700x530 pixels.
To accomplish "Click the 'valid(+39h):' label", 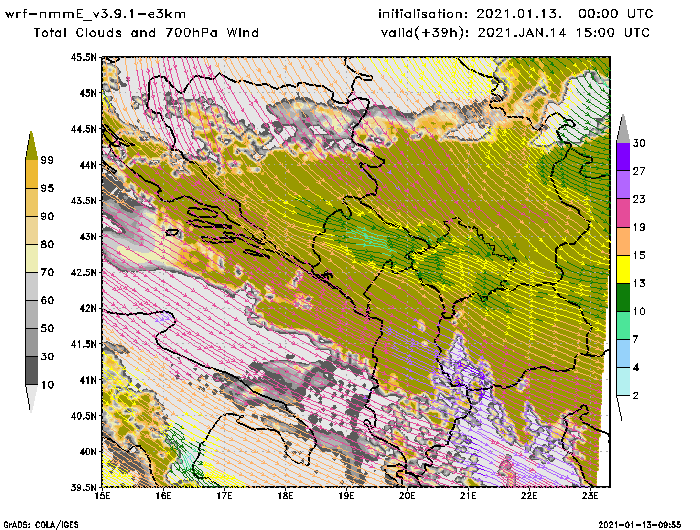I will [427, 33].
